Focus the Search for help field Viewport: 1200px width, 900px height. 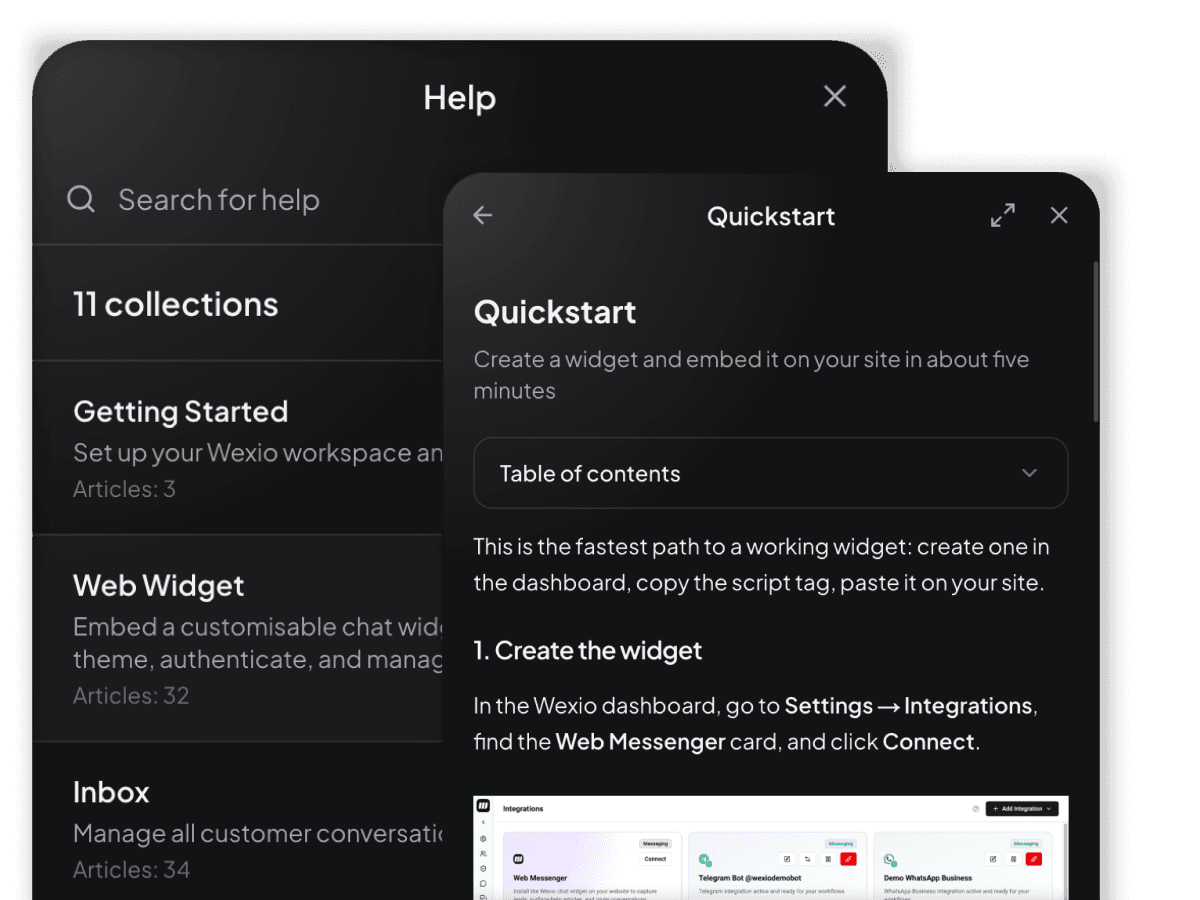[239, 200]
